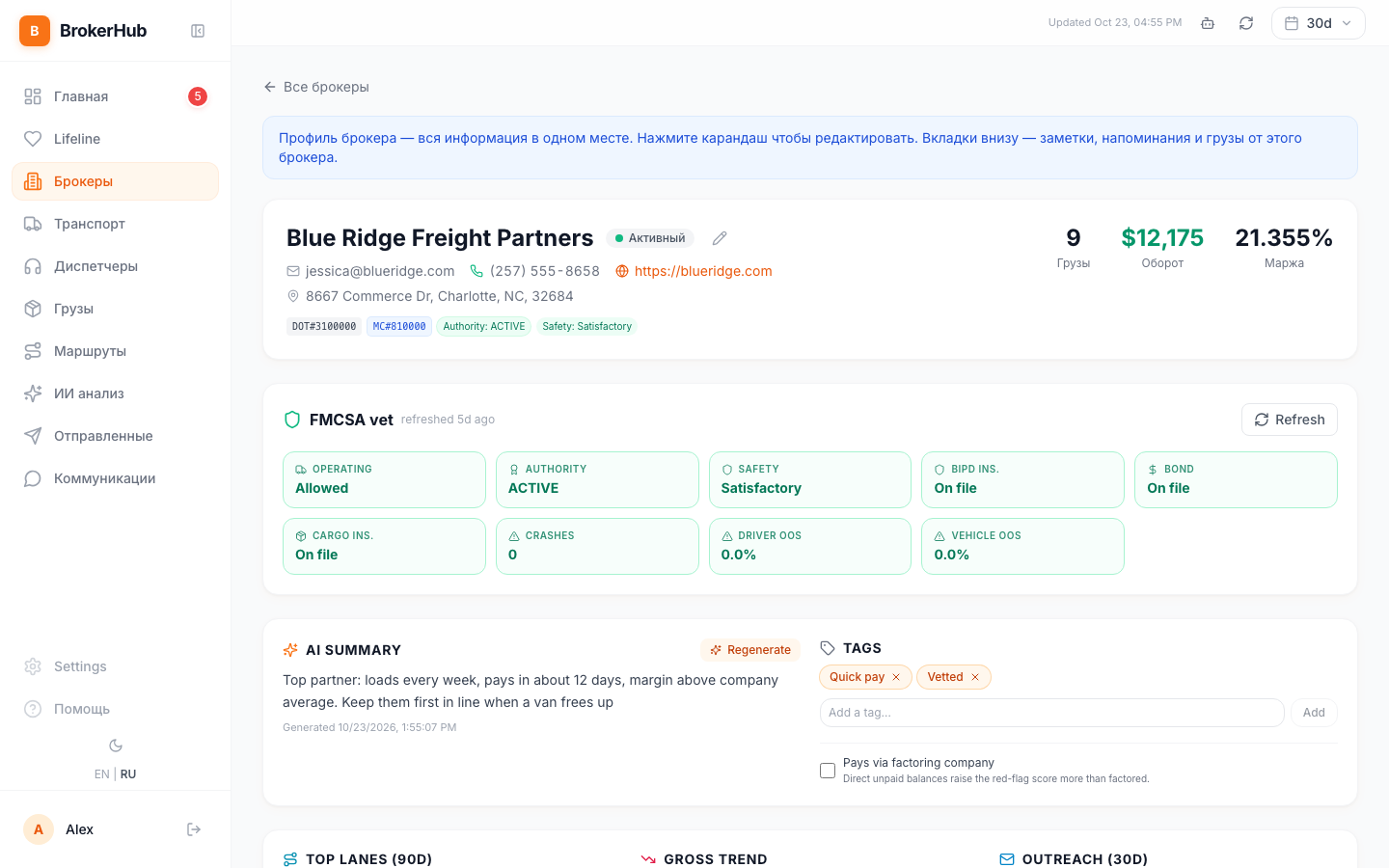
Task: Toggle dark mode moon icon
Action: 116,746
